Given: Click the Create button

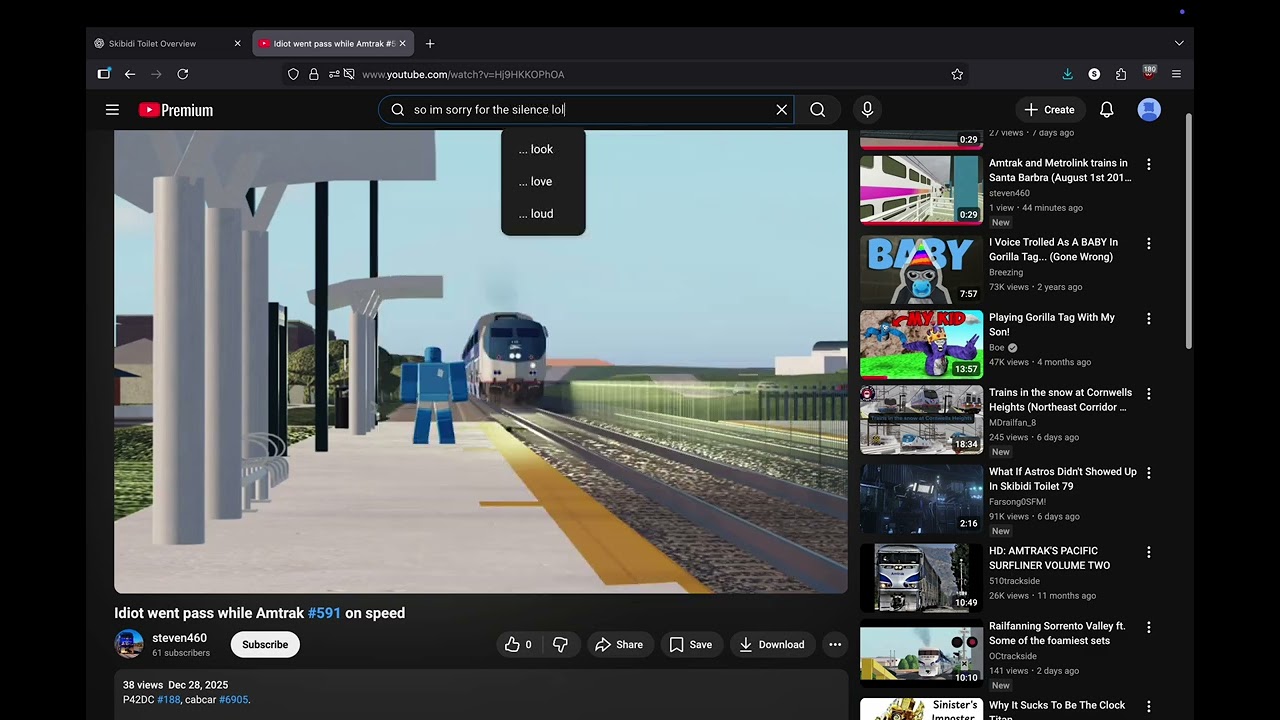Looking at the screenshot, I should click(x=1050, y=110).
